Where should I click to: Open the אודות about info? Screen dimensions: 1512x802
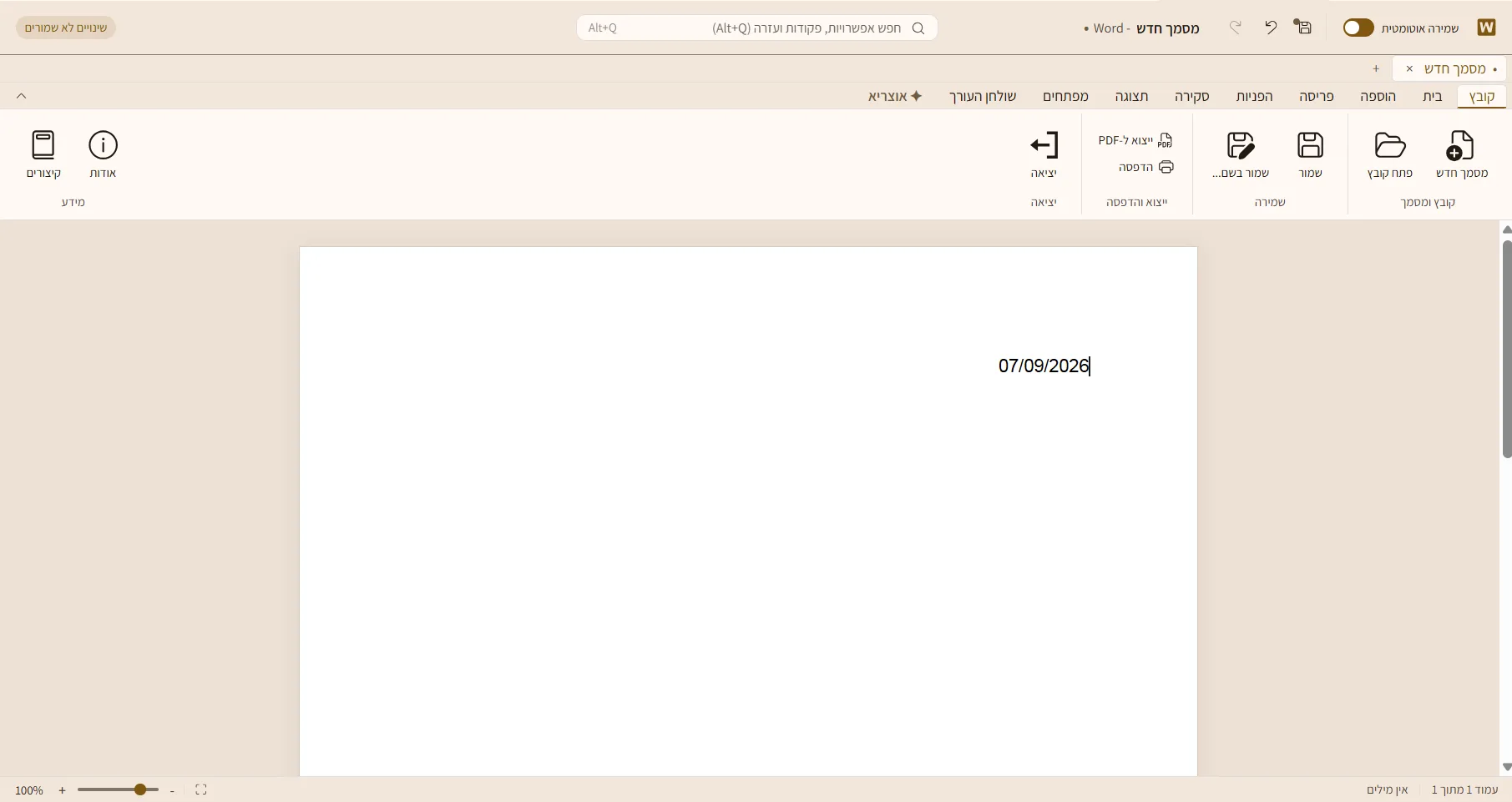[x=103, y=154]
